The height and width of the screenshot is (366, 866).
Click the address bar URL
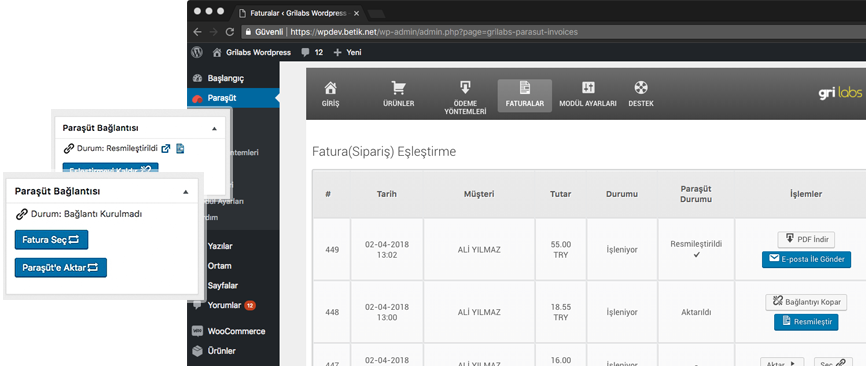(434, 32)
